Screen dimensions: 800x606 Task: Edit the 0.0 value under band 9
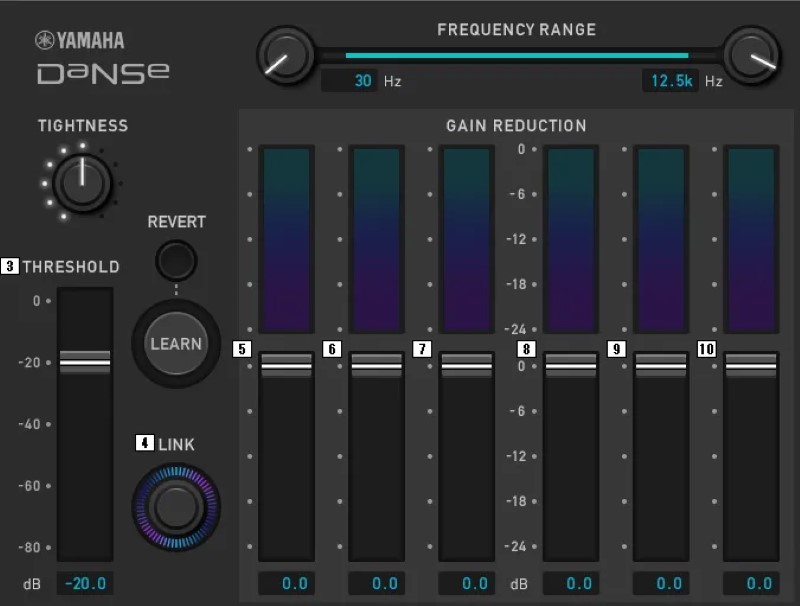[661, 583]
